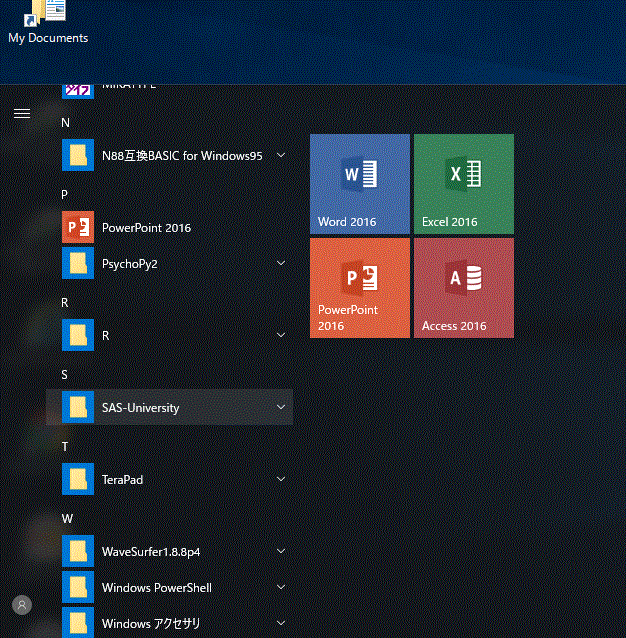
Task: Click the Windows アクセサリ folder icon
Action: 78,623
